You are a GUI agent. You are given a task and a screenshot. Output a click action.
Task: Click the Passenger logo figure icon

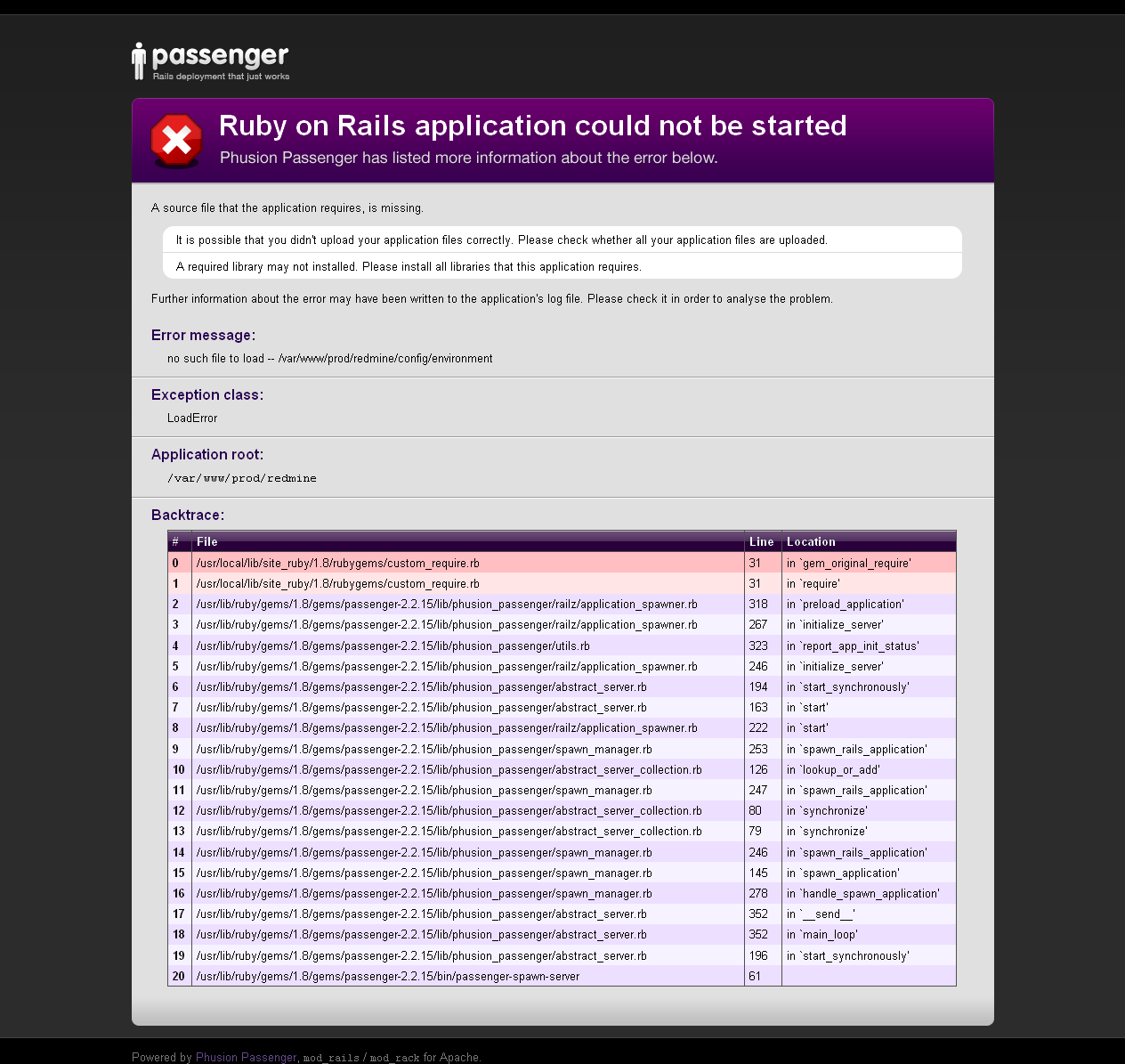click(x=139, y=61)
